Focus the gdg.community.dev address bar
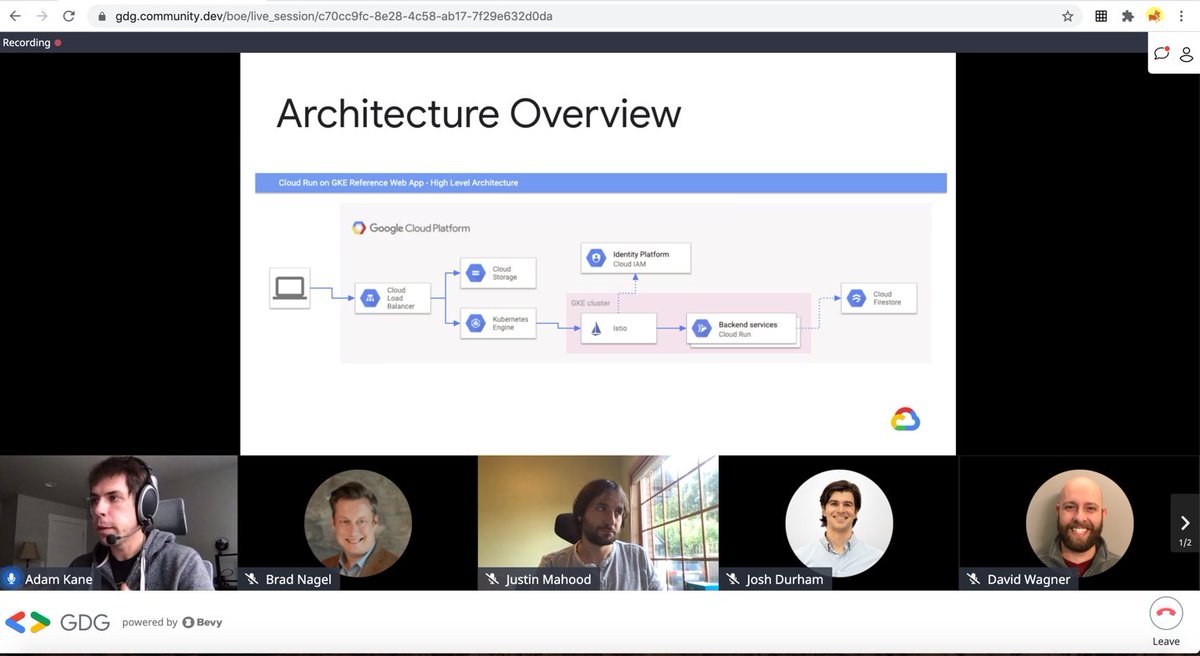This screenshot has width=1200, height=656. point(570,16)
